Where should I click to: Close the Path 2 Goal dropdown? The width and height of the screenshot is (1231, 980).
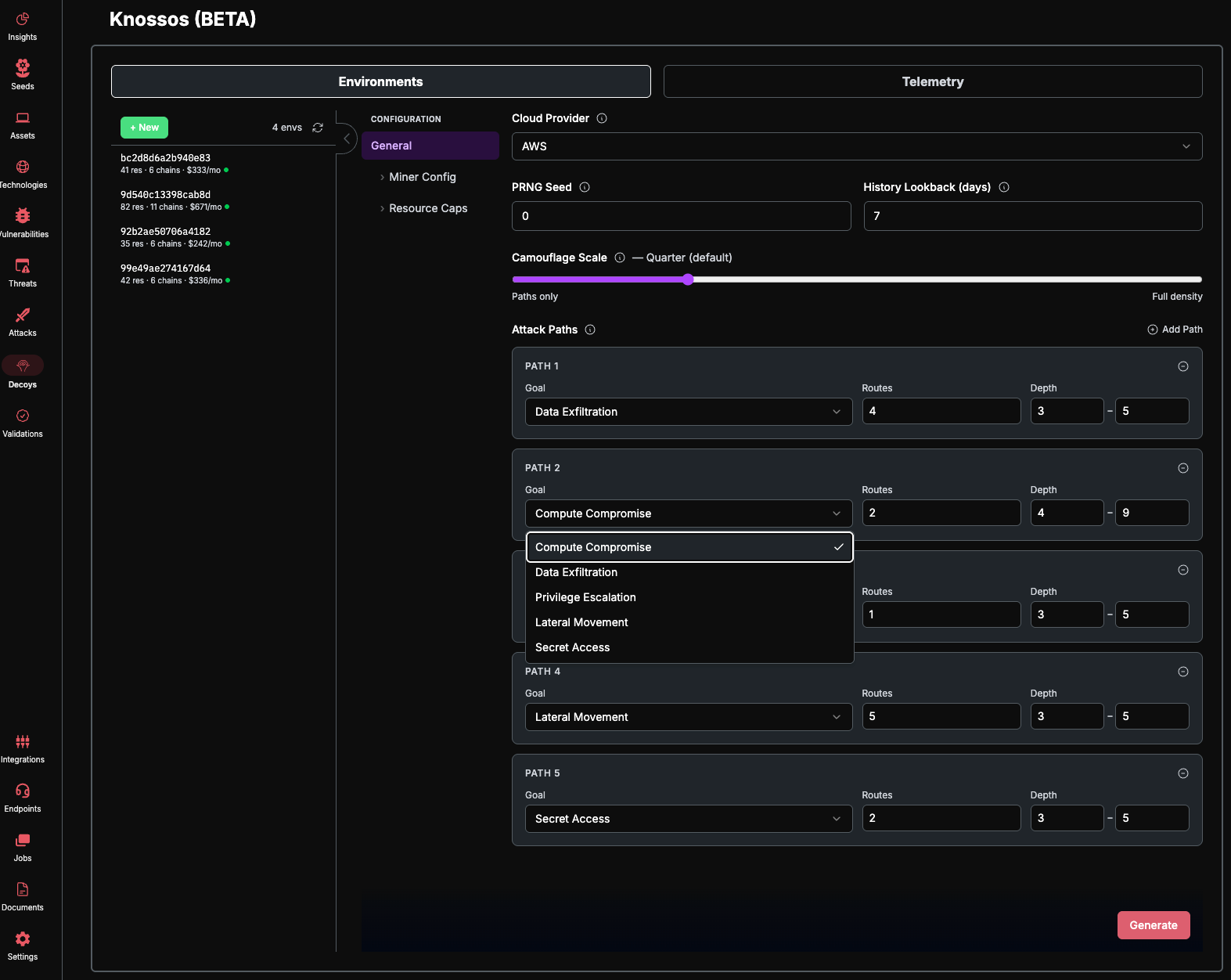689,513
